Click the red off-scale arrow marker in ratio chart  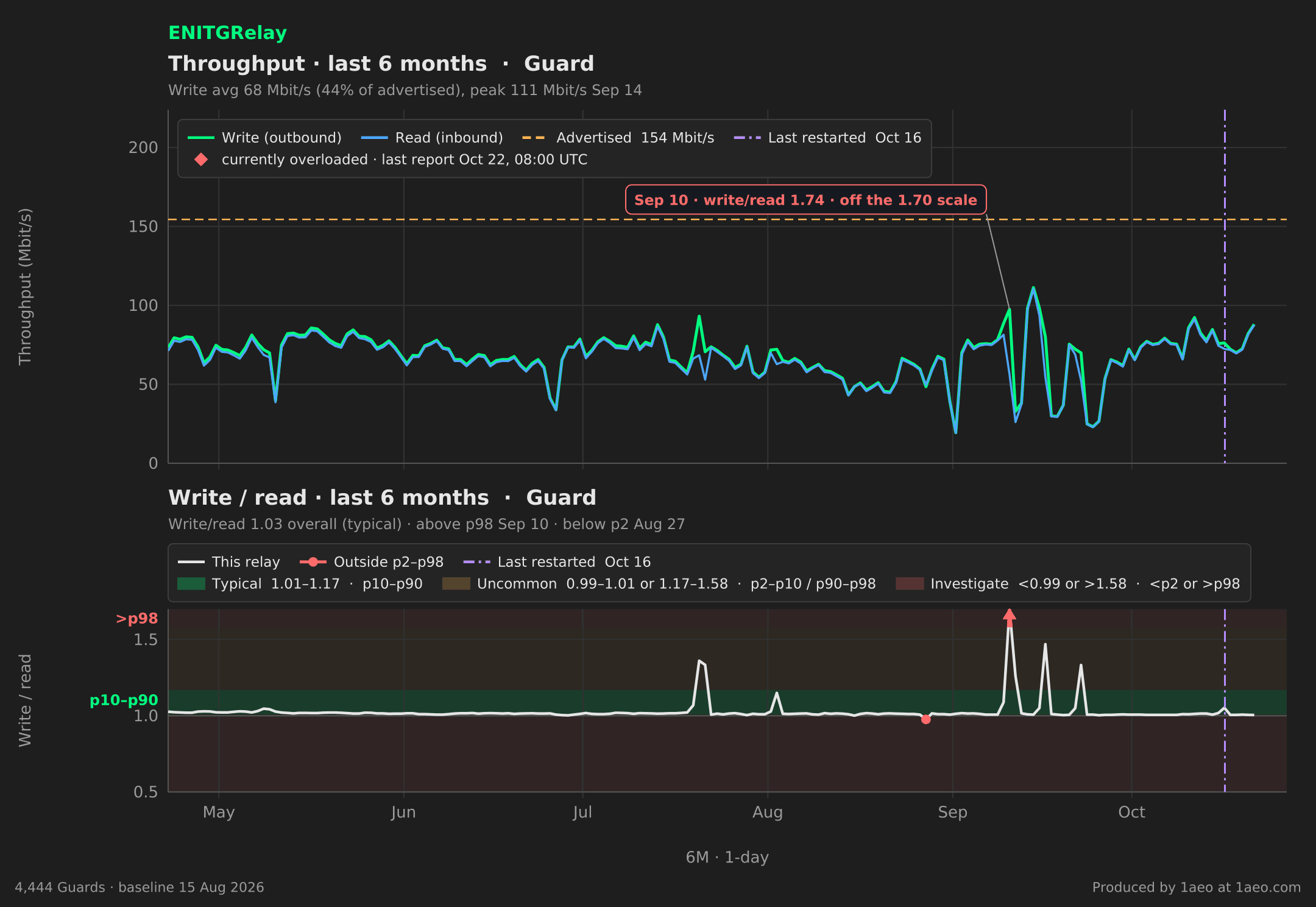[1010, 617]
